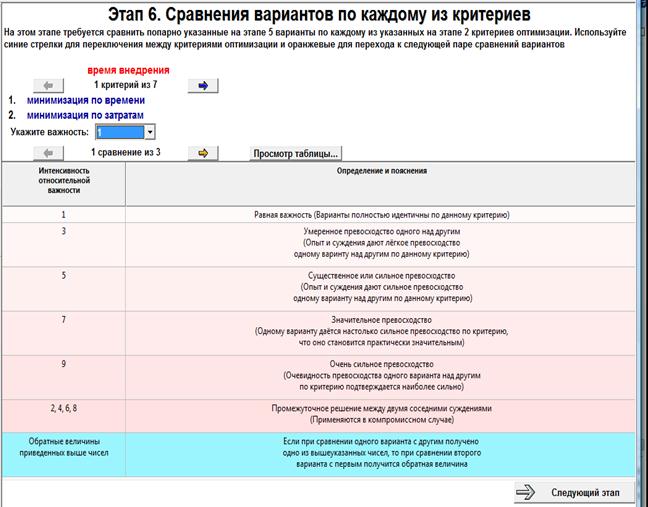Click the red 'время внедрения' criterion label
Screen dimensions: 648x507
click(x=129, y=70)
